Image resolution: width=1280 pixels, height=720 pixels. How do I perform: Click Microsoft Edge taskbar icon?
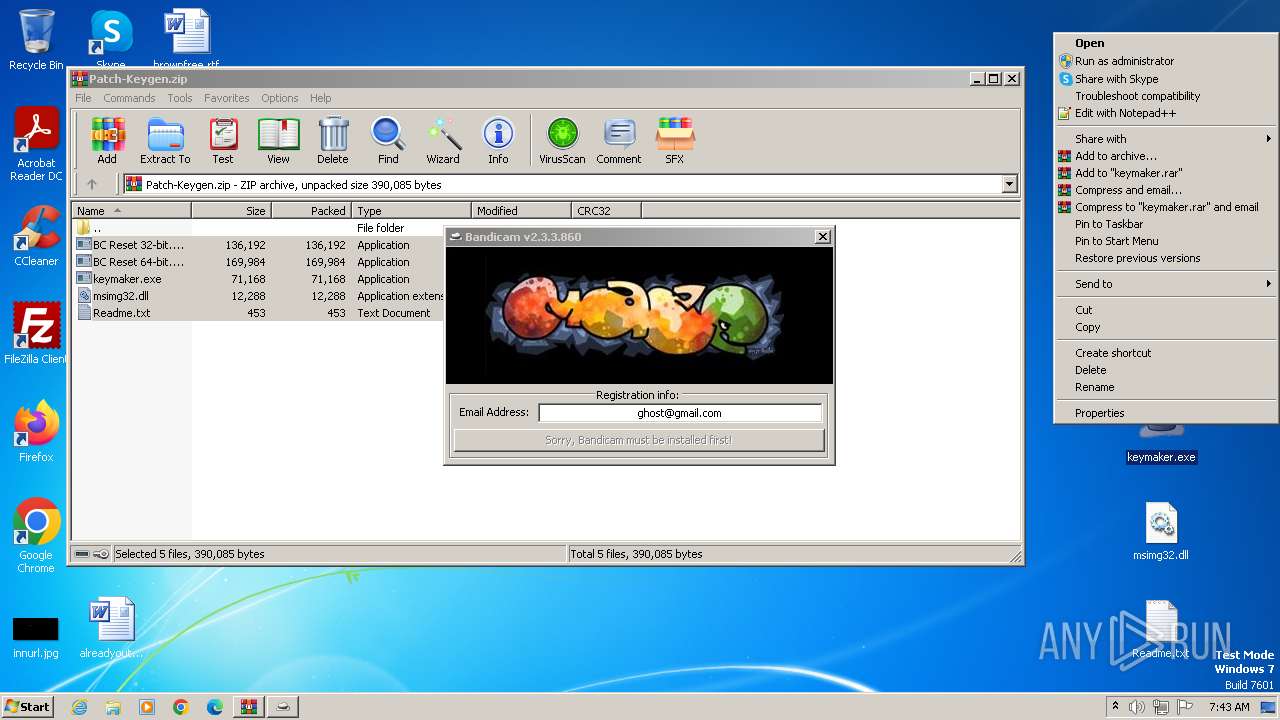click(215, 707)
